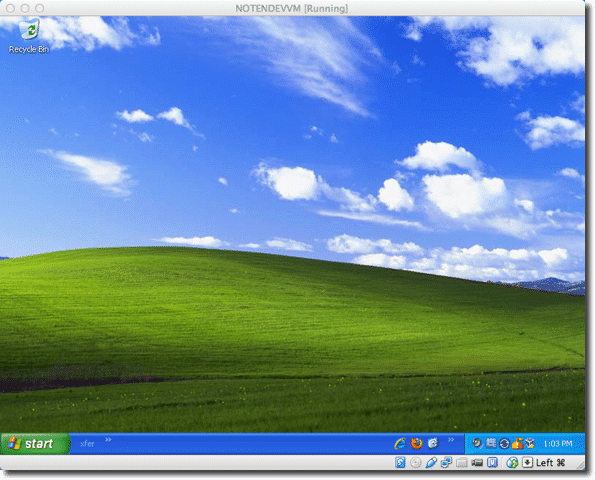
Task: Click the host key arrow indicator
Action: 527,463
